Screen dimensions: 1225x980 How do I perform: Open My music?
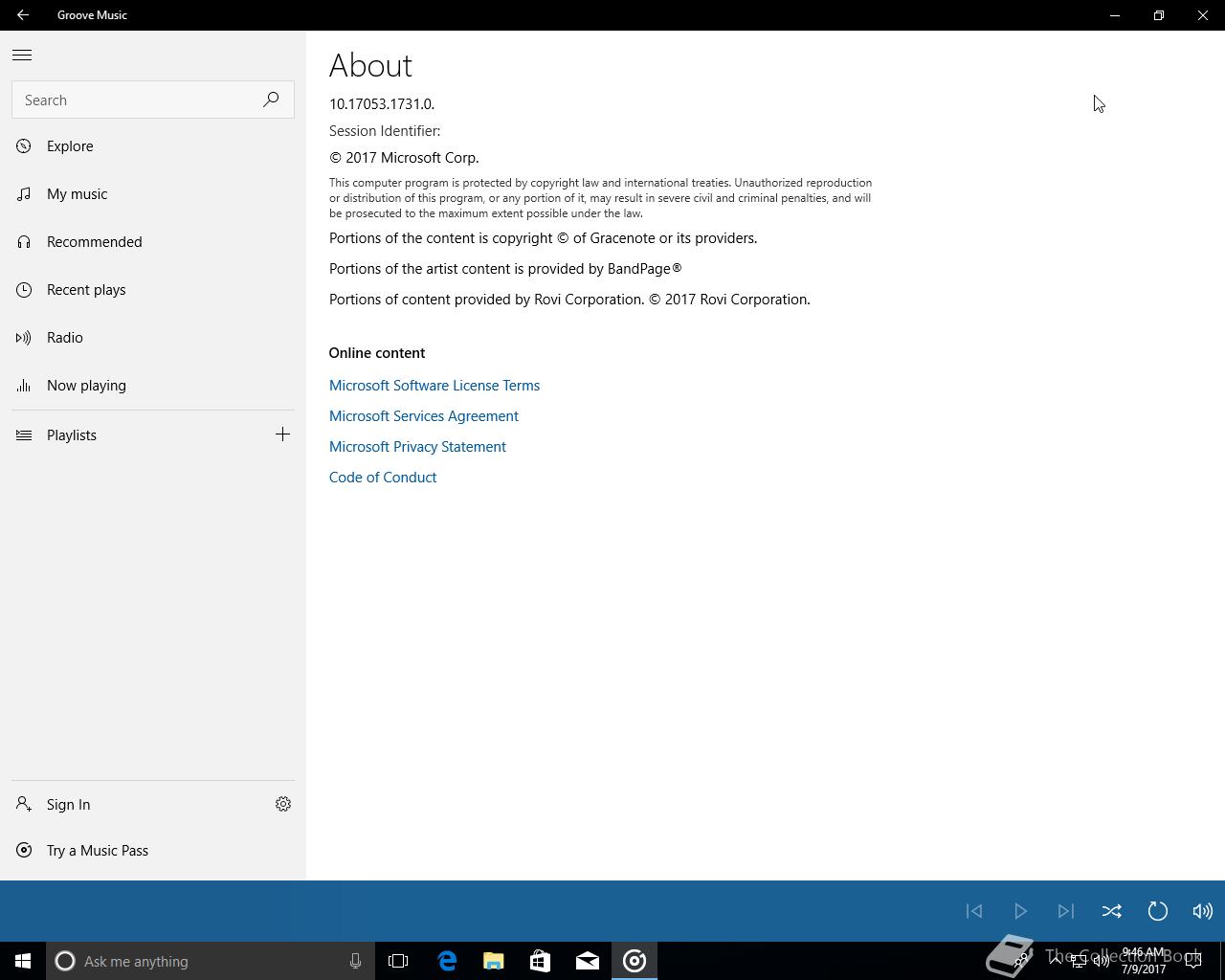click(x=153, y=194)
